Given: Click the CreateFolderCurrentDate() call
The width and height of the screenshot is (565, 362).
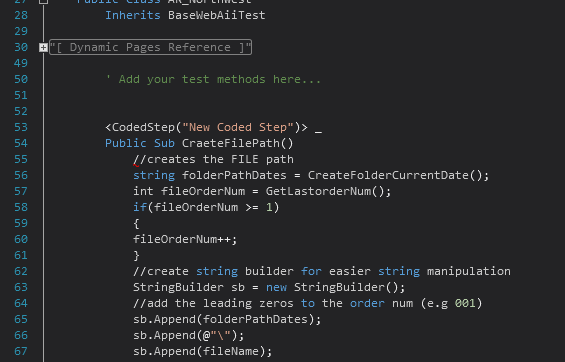Looking at the screenshot, I should tap(395, 175).
